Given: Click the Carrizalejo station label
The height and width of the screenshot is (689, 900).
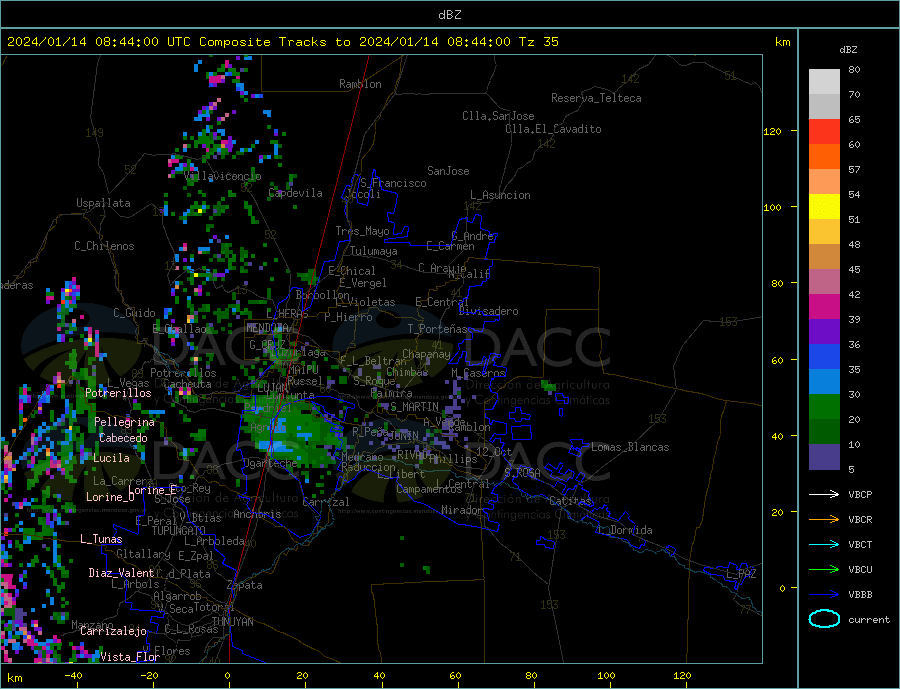Looking at the screenshot, I should coord(113,632).
